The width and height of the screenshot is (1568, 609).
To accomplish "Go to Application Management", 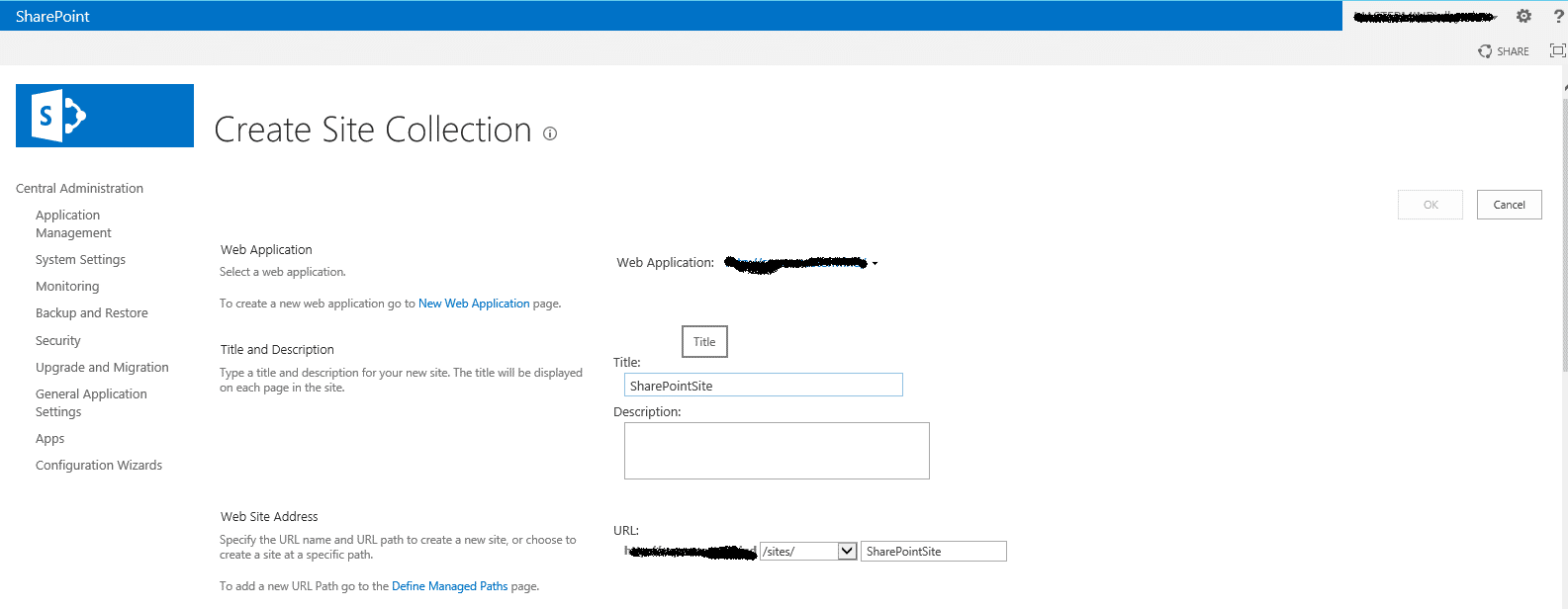I will pos(73,223).
